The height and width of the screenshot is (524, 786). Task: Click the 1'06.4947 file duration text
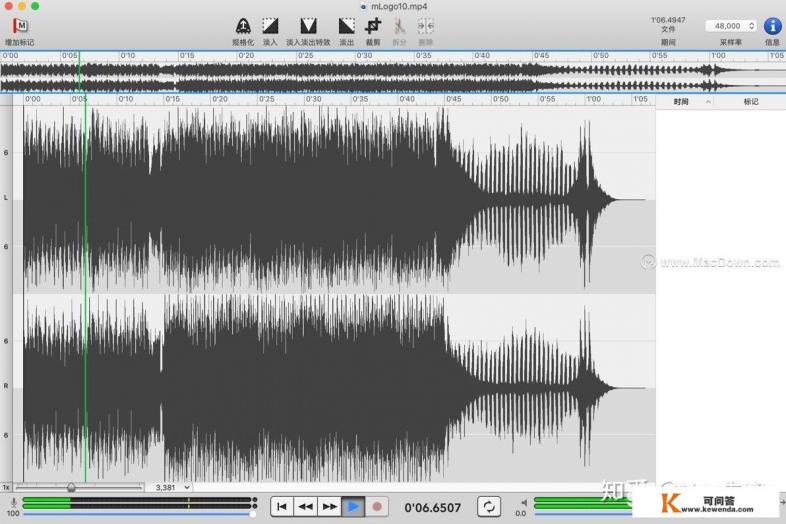(x=668, y=20)
